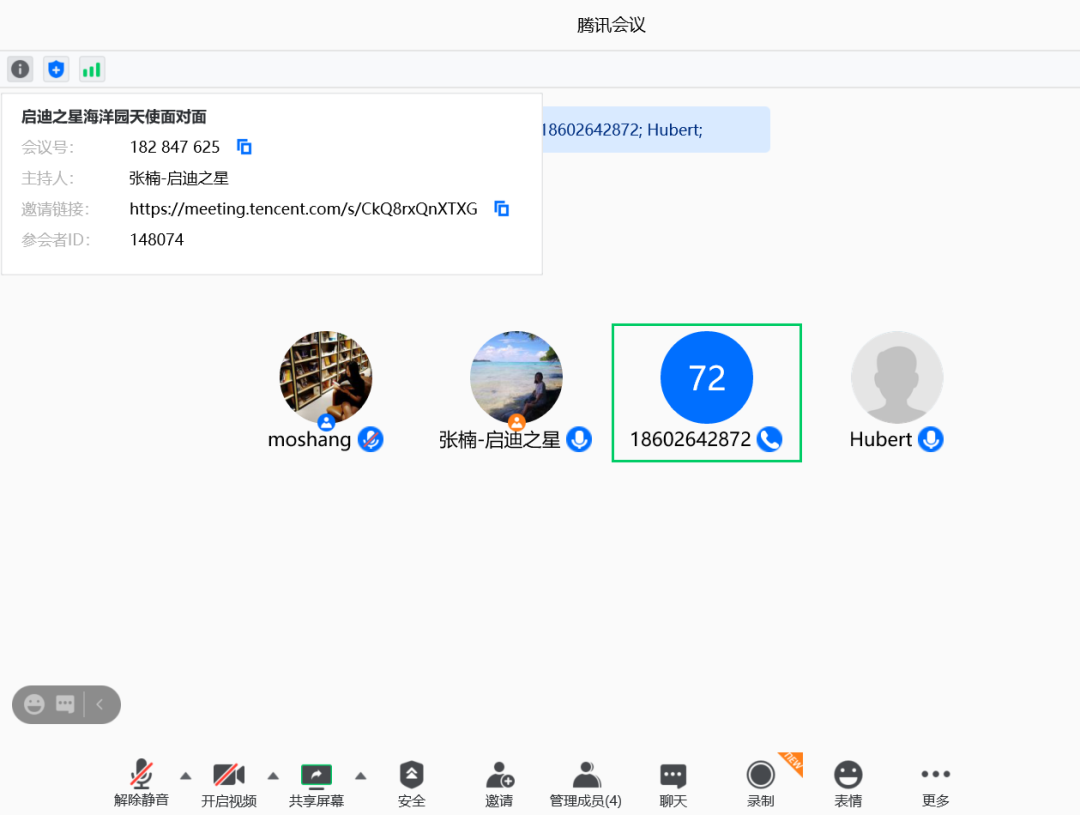This screenshot has height=815, width=1080.
Task: Click moshang's muted microphone icon
Action: tap(371, 440)
